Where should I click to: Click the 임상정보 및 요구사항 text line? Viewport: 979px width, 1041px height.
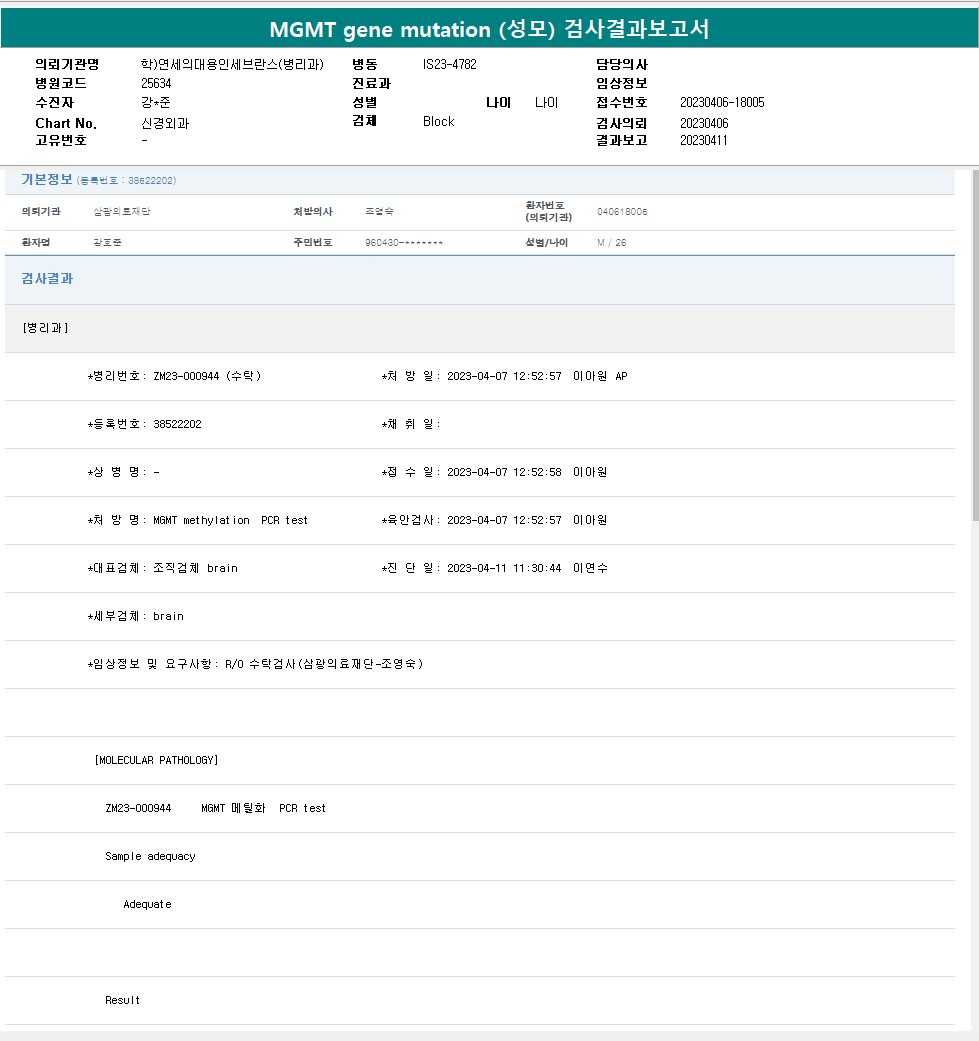coord(255,664)
